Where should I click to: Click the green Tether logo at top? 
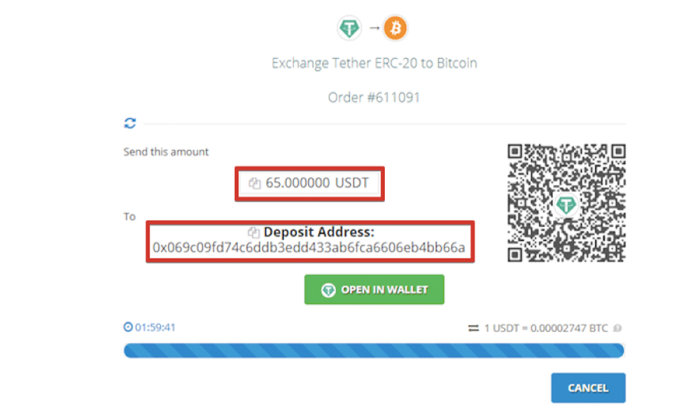(x=349, y=28)
